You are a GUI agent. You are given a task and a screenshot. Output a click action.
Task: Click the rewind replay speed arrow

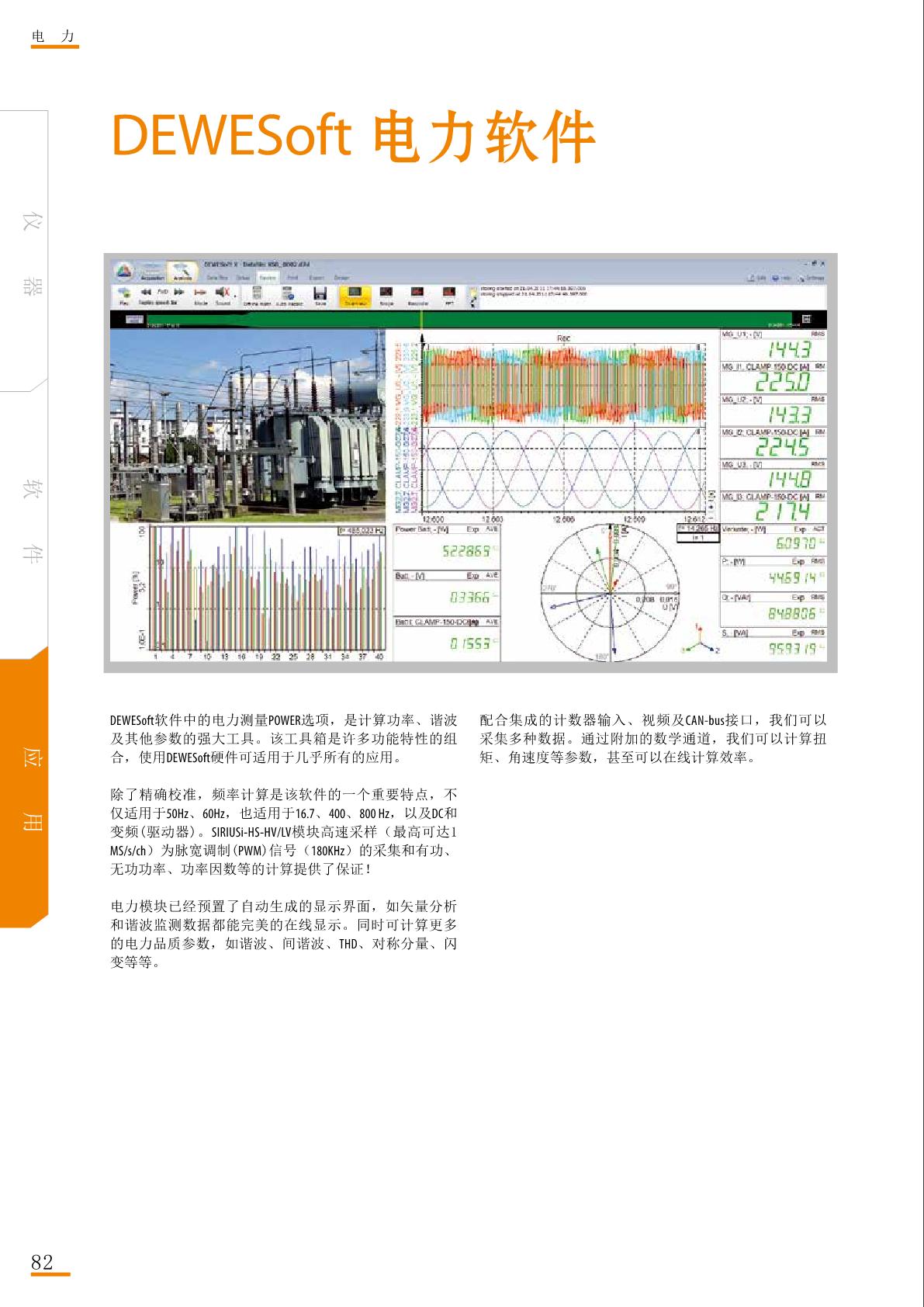pos(146,292)
